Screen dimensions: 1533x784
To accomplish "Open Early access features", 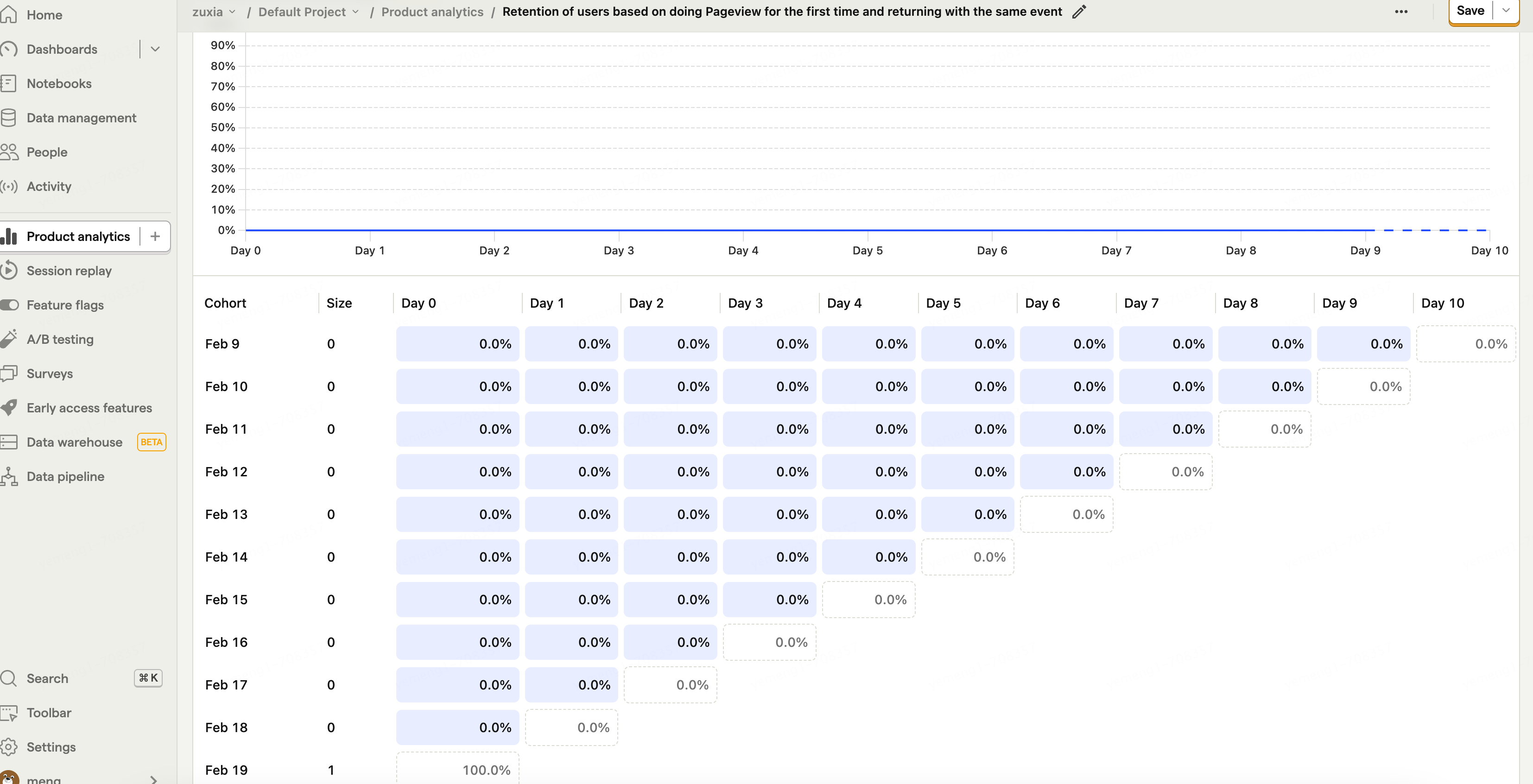I will [x=89, y=408].
